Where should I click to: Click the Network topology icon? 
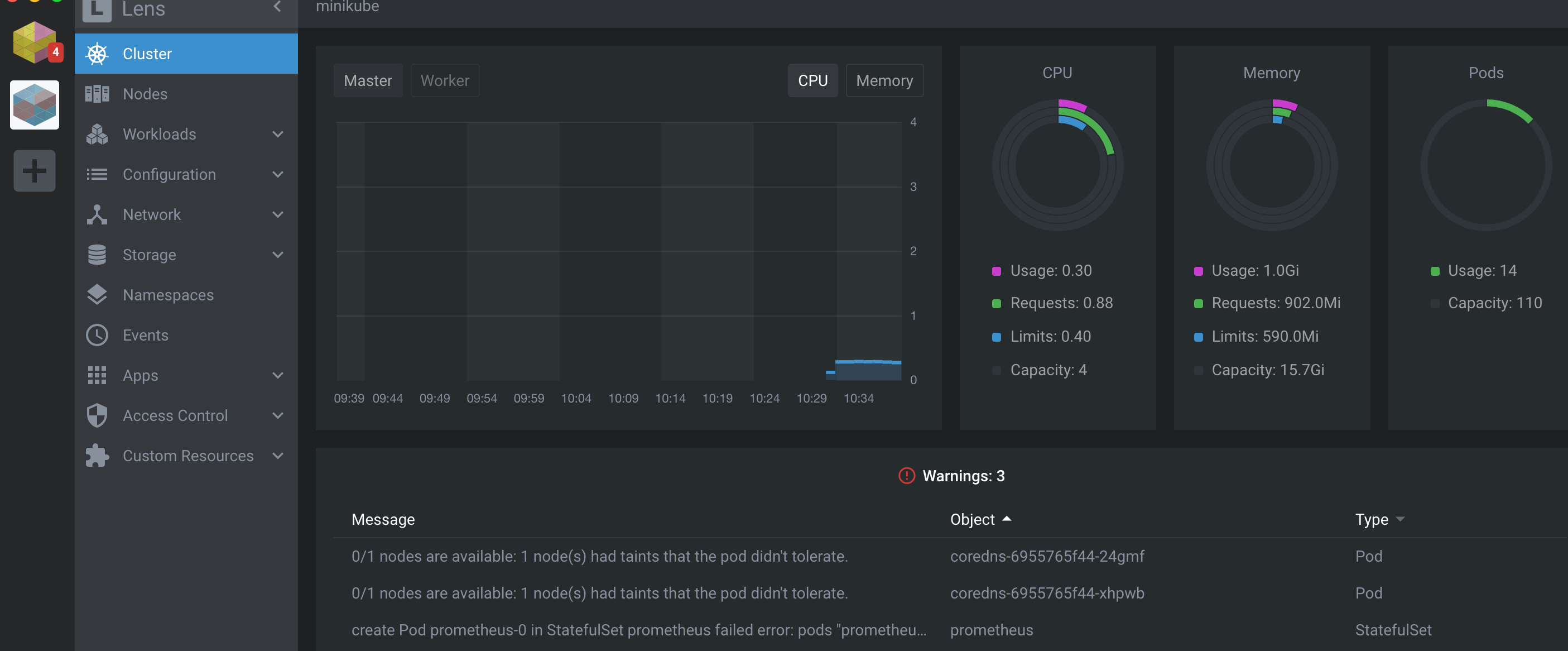point(97,214)
